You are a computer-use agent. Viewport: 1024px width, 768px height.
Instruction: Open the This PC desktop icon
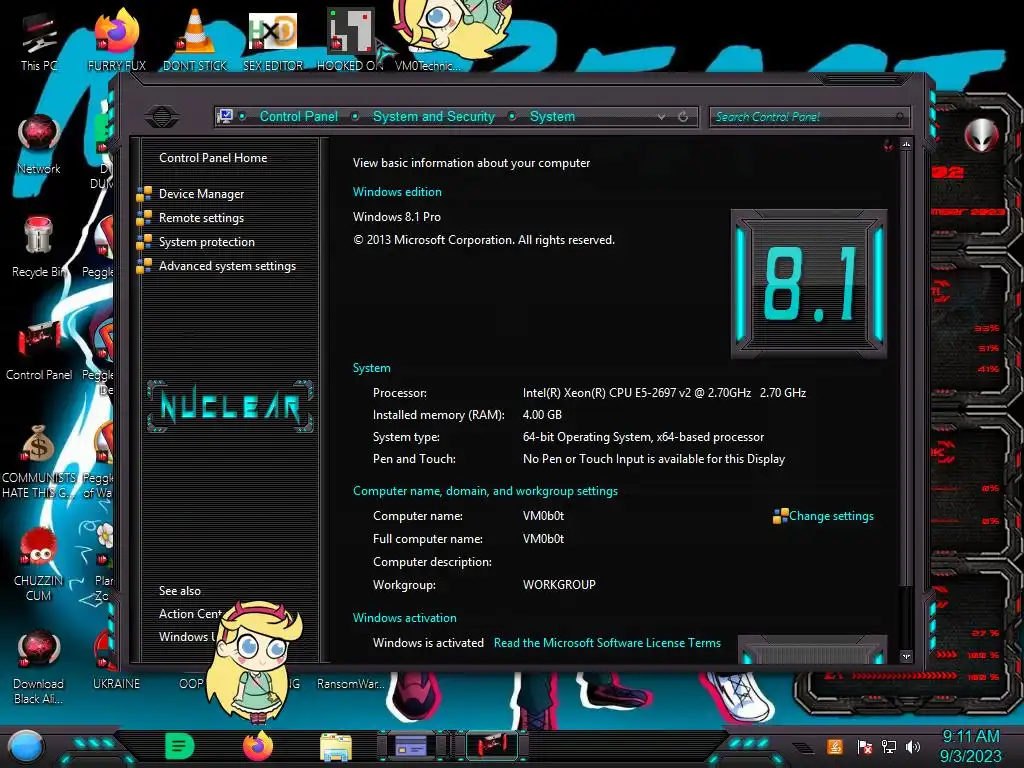pyautogui.click(x=39, y=42)
